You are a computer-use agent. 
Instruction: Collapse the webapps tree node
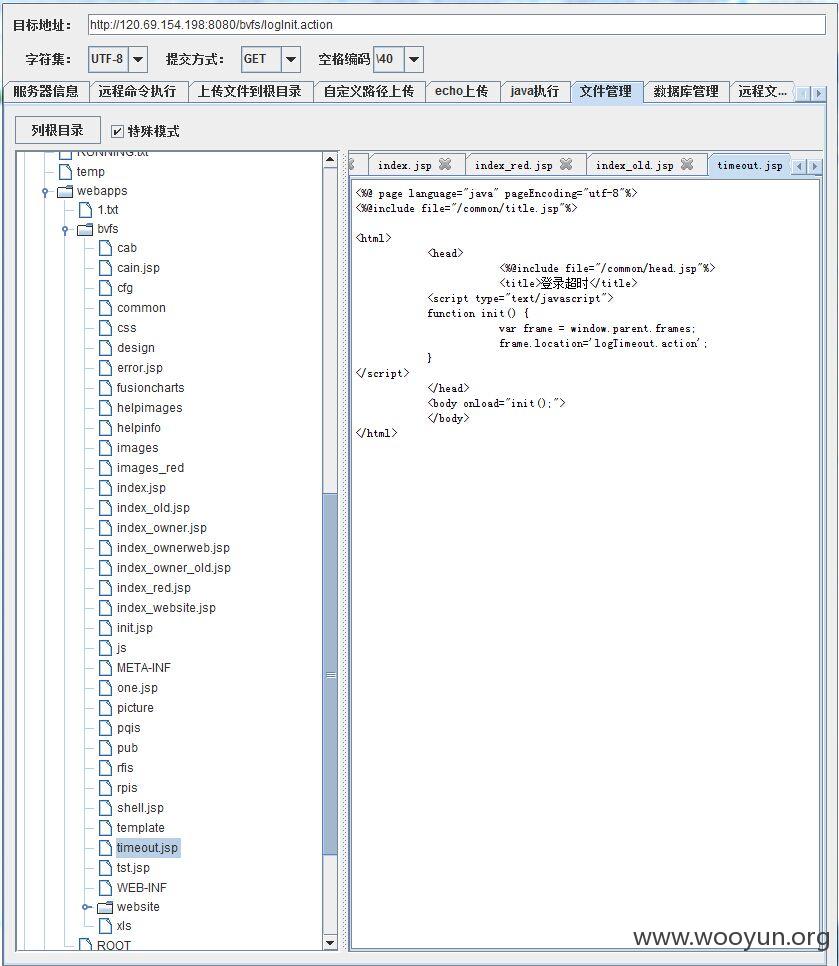pos(45,192)
